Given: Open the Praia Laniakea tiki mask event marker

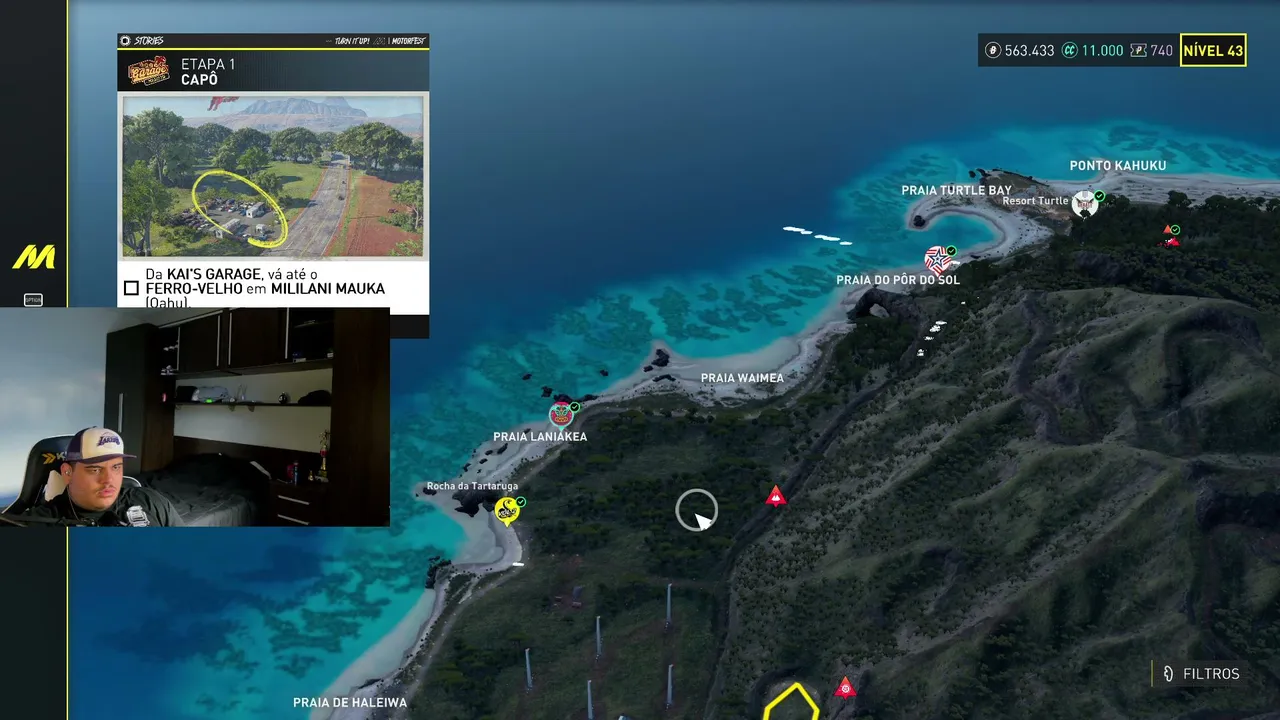Looking at the screenshot, I should point(561,414).
